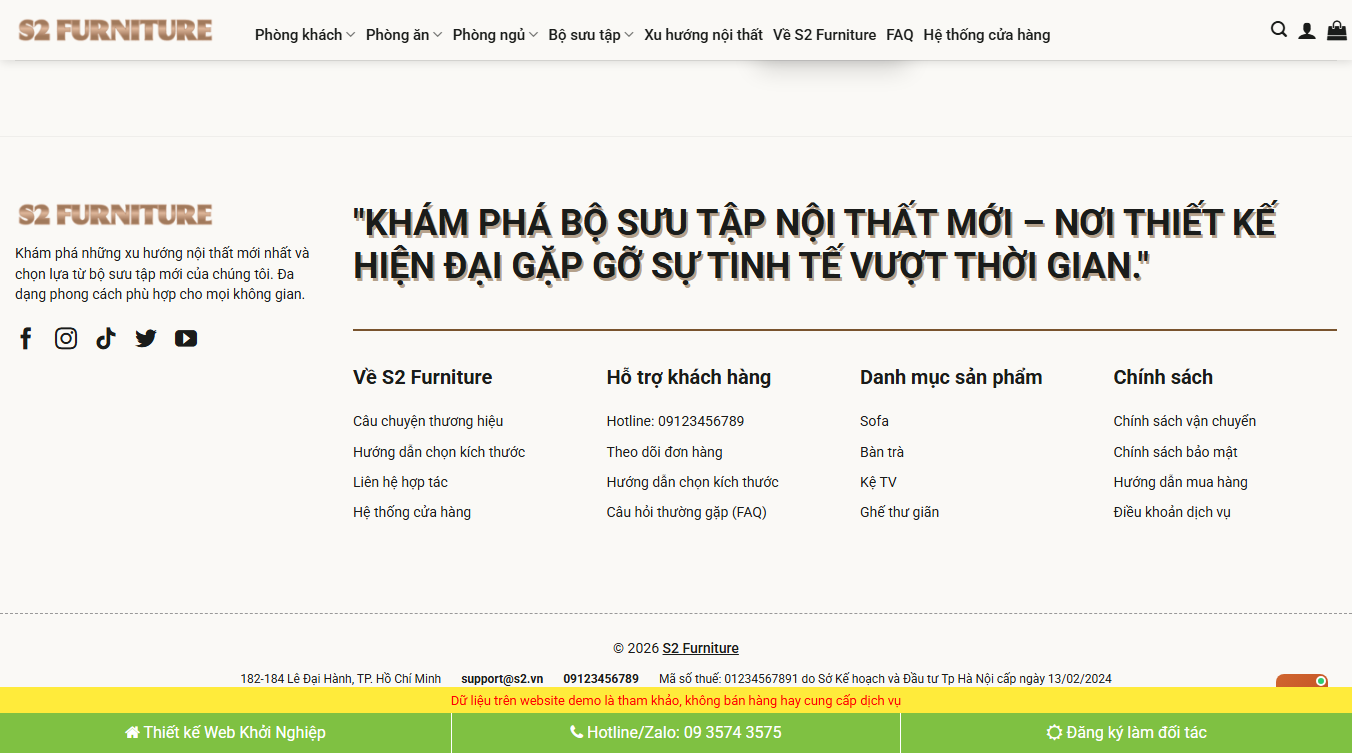This screenshot has width=1352, height=753.
Task: Open Hướng dẫn chọn kích thước under Hỗ trợ khách hàng
Action: click(x=692, y=482)
